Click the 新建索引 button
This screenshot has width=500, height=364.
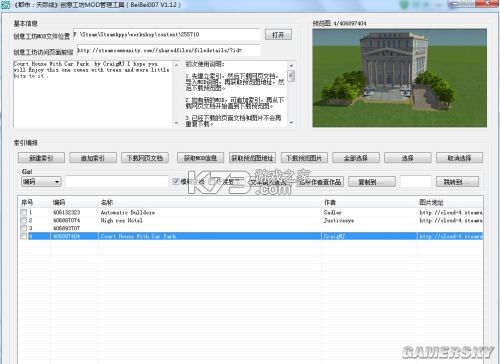point(41,158)
